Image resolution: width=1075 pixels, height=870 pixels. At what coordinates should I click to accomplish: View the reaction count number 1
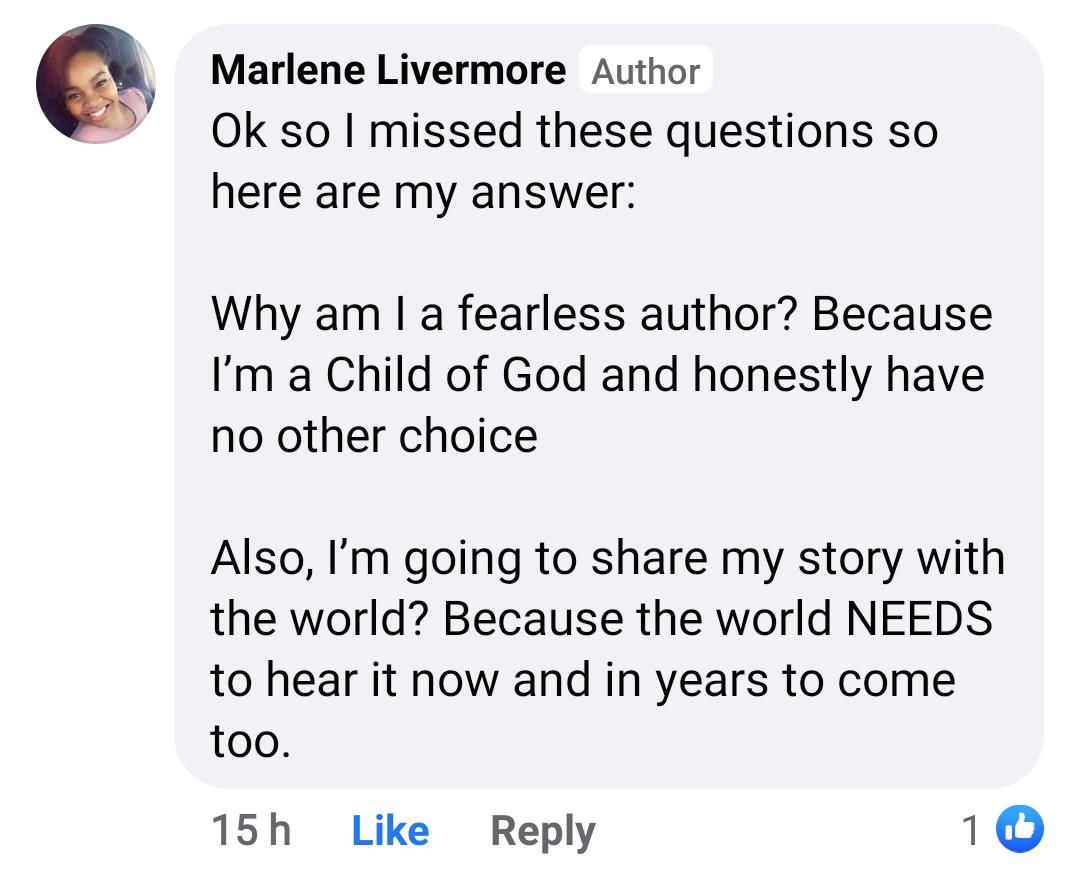(971, 830)
